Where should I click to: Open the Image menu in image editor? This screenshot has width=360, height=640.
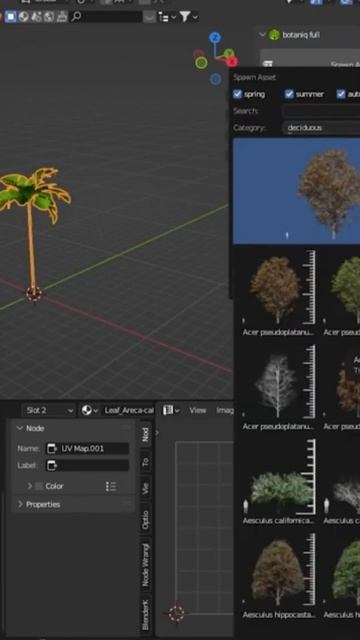coord(225,410)
